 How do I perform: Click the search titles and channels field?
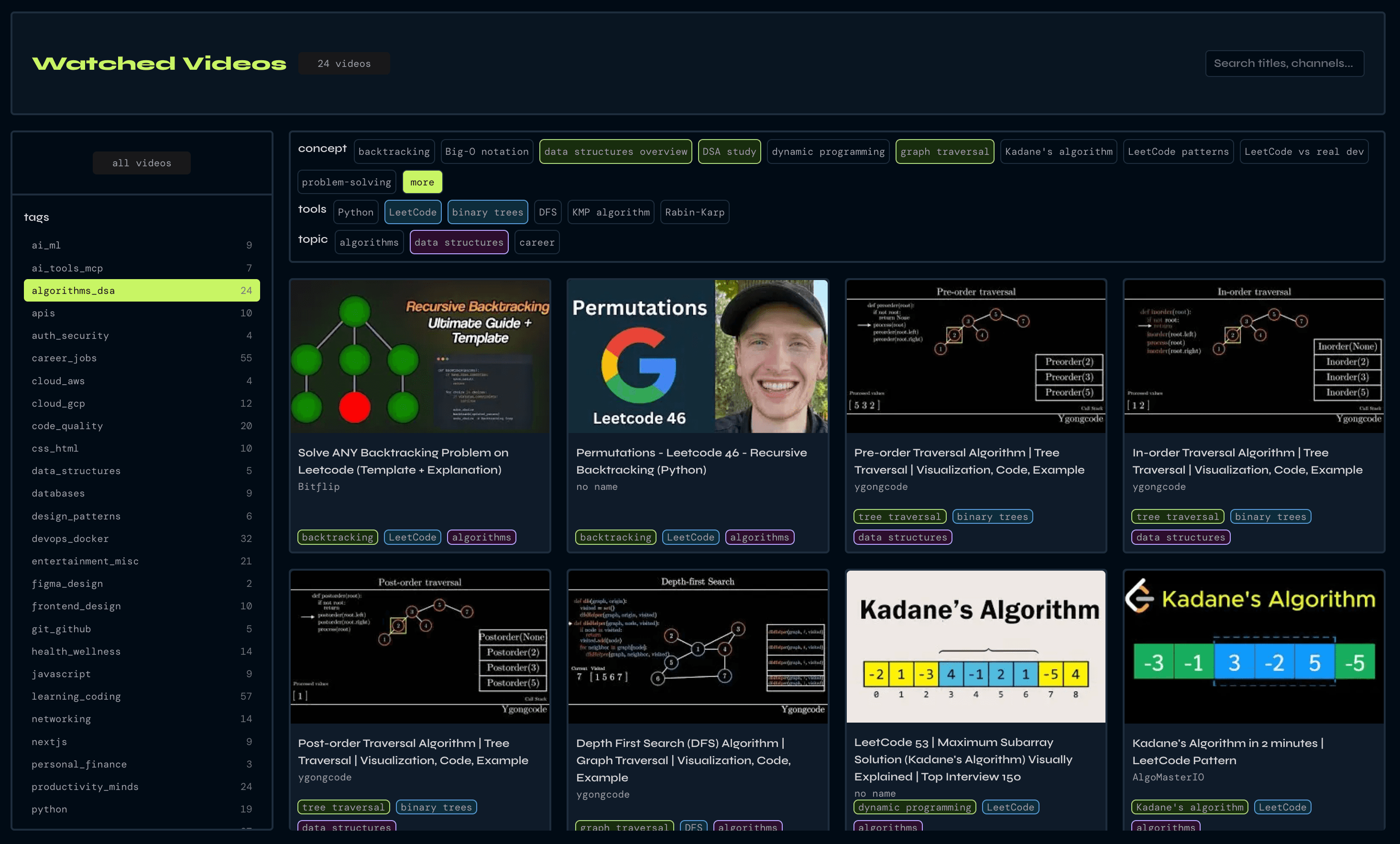1284,63
